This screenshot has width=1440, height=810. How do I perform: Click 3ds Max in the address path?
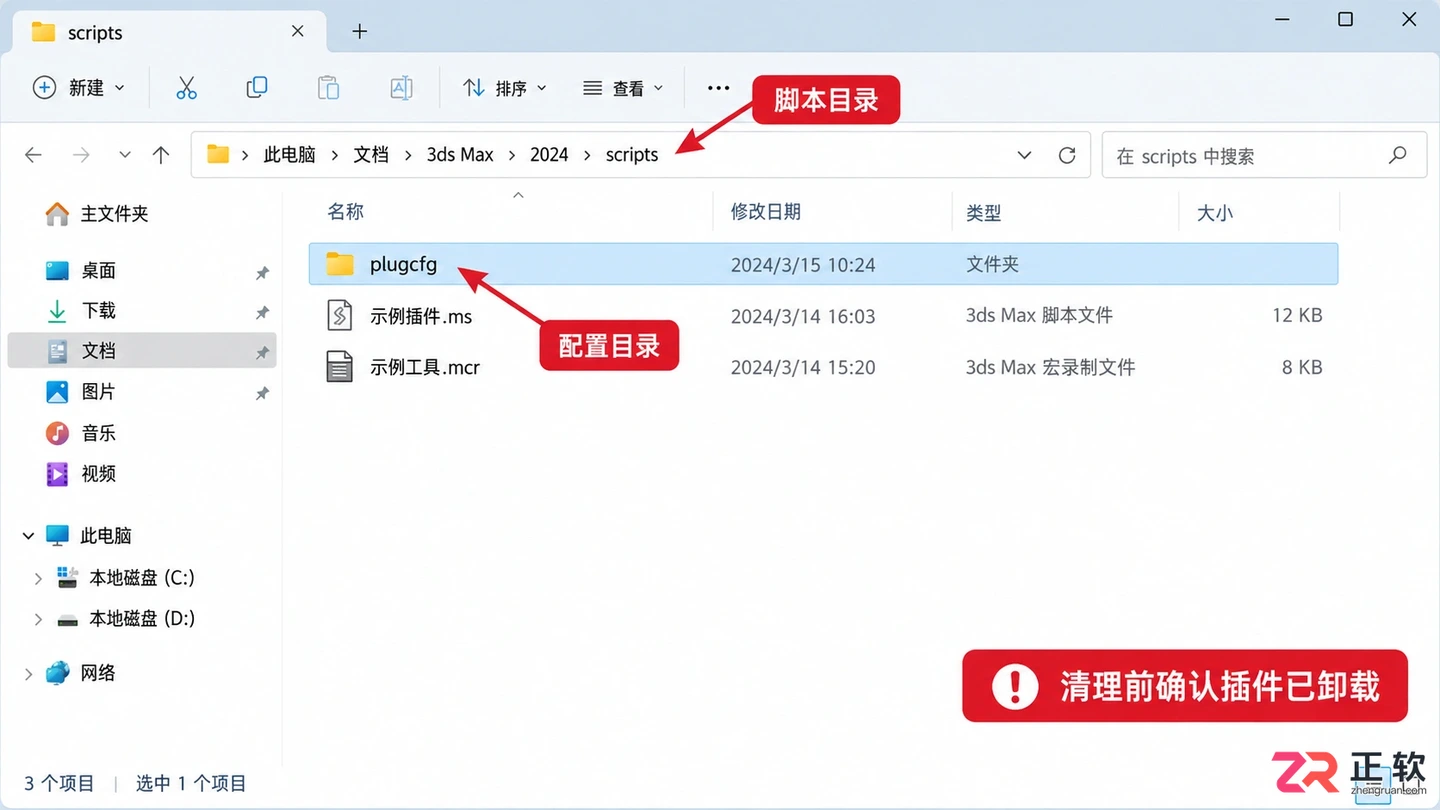460,155
